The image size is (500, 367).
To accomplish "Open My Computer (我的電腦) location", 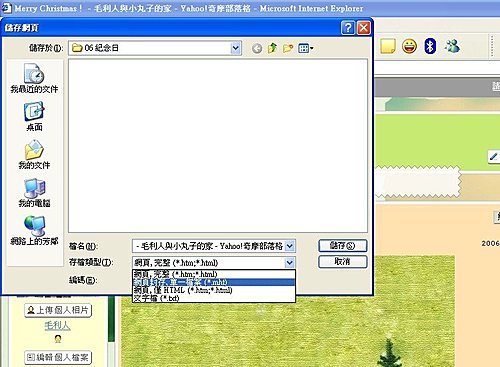I will 34,193.
